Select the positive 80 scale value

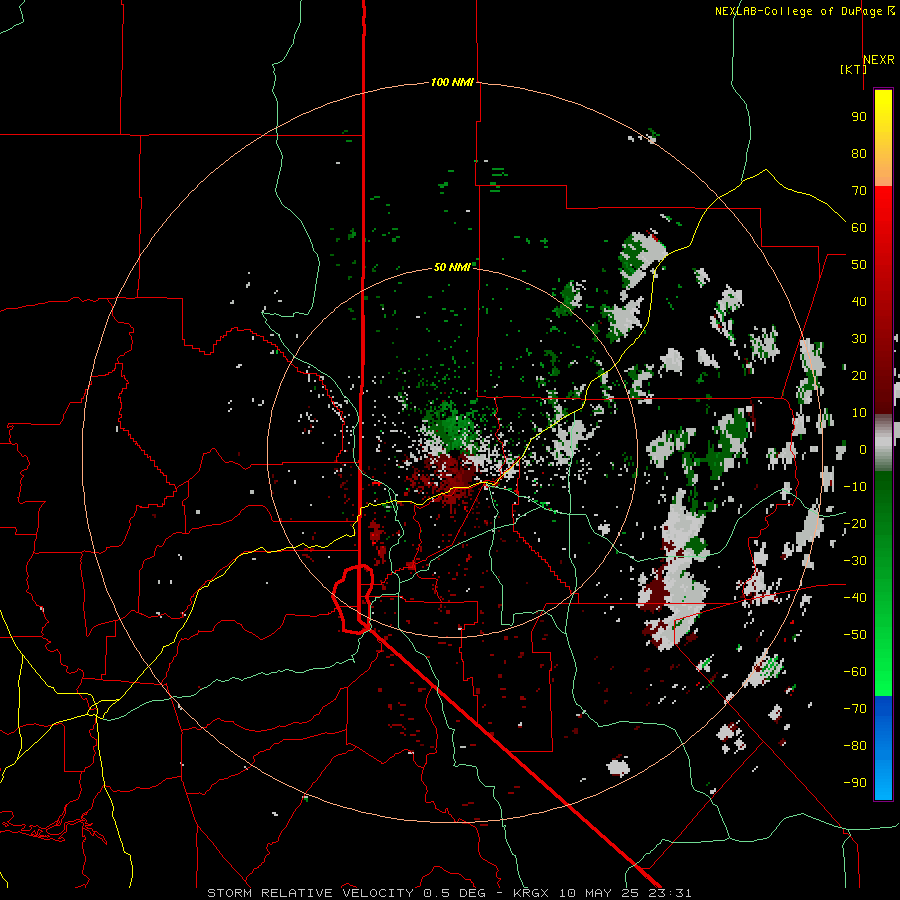tap(859, 153)
